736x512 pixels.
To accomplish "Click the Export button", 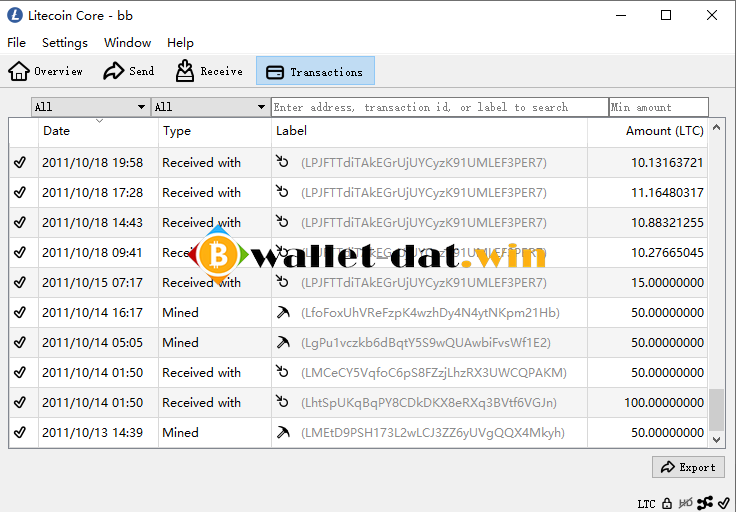I will coord(688,467).
